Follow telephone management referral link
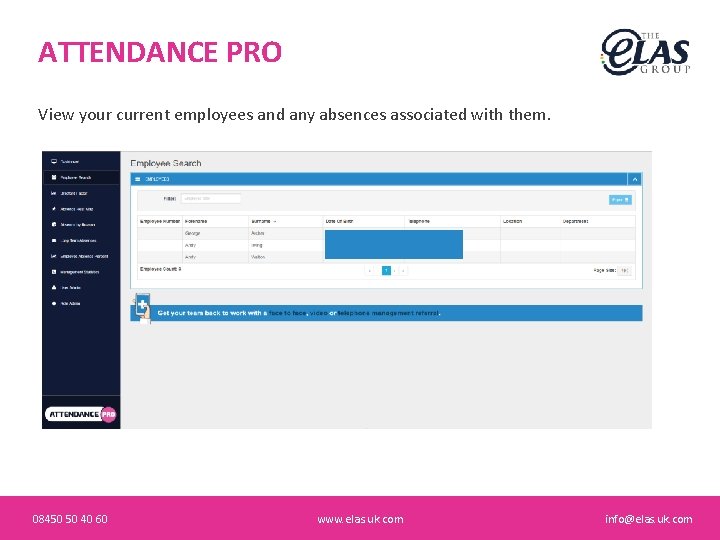This screenshot has width=720, height=540. pyautogui.click(x=388, y=313)
